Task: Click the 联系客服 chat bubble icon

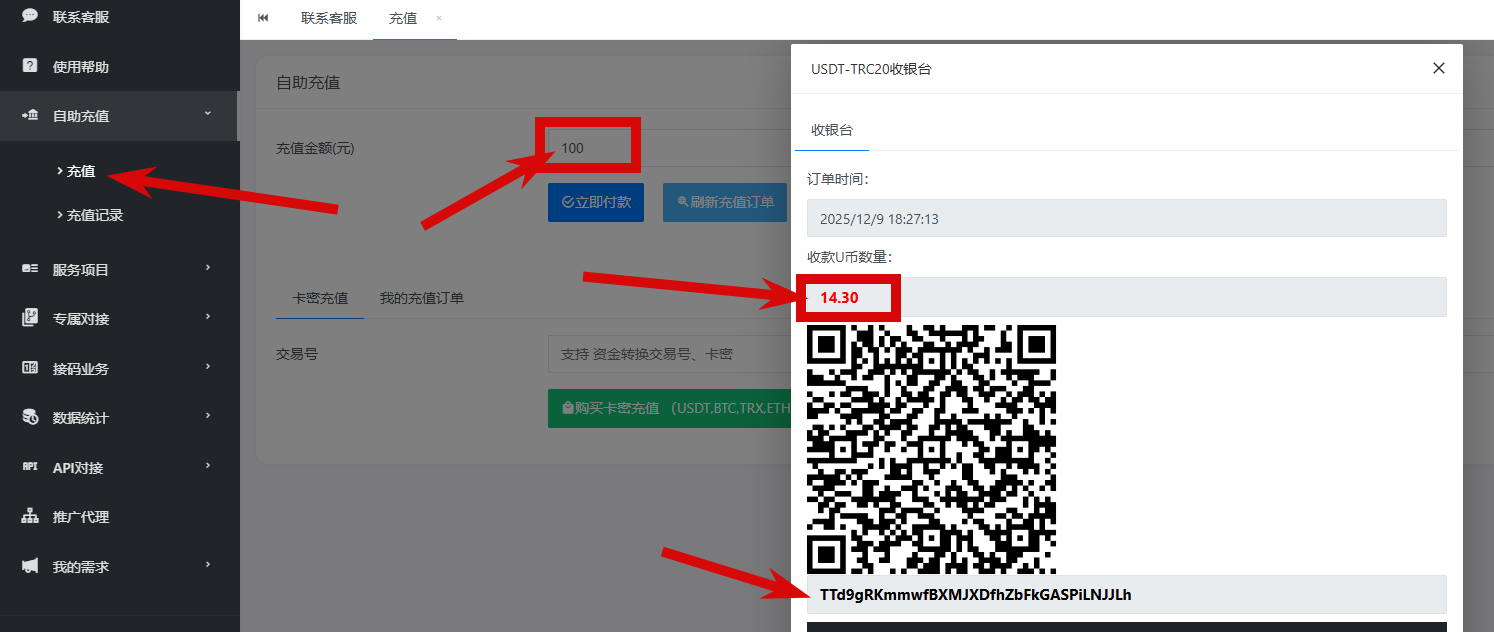Action: 30,17
